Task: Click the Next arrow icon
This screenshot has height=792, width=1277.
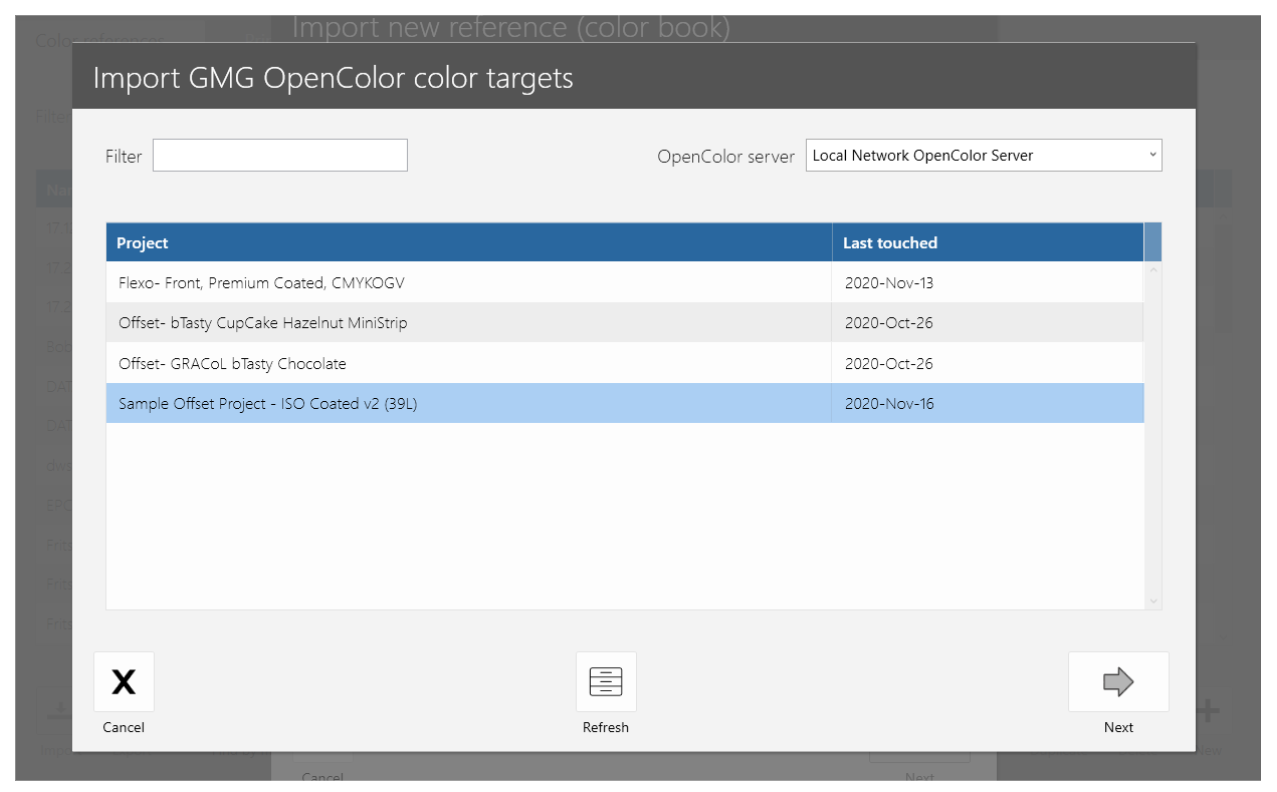Action: click(x=1118, y=682)
